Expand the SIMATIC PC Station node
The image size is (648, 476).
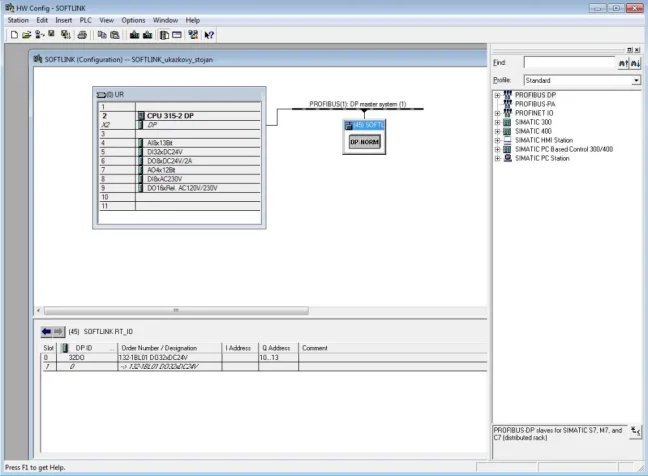[498, 158]
